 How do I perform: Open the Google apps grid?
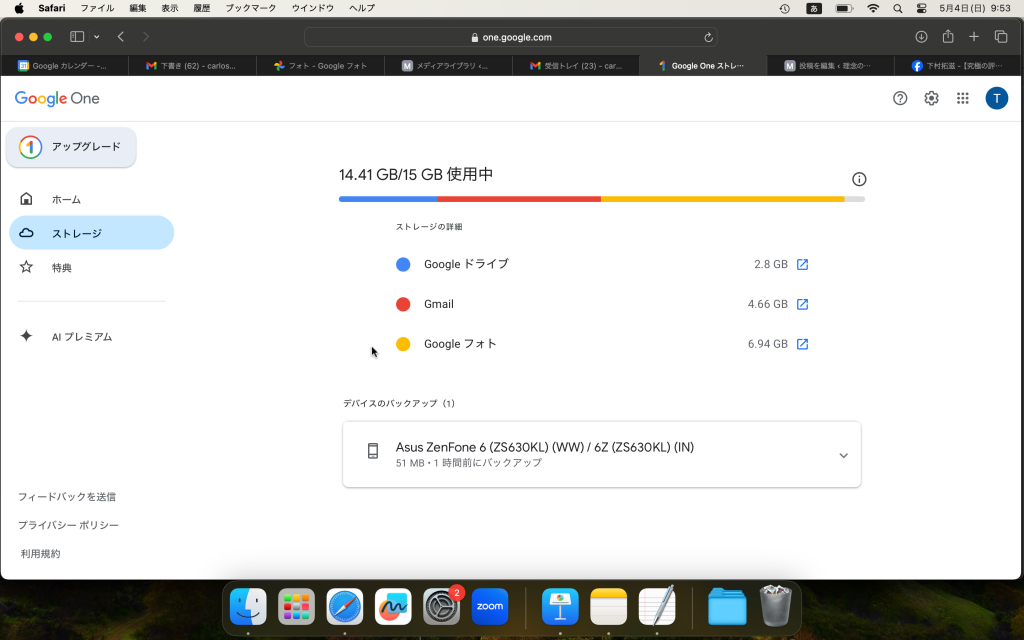[x=963, y=98]
